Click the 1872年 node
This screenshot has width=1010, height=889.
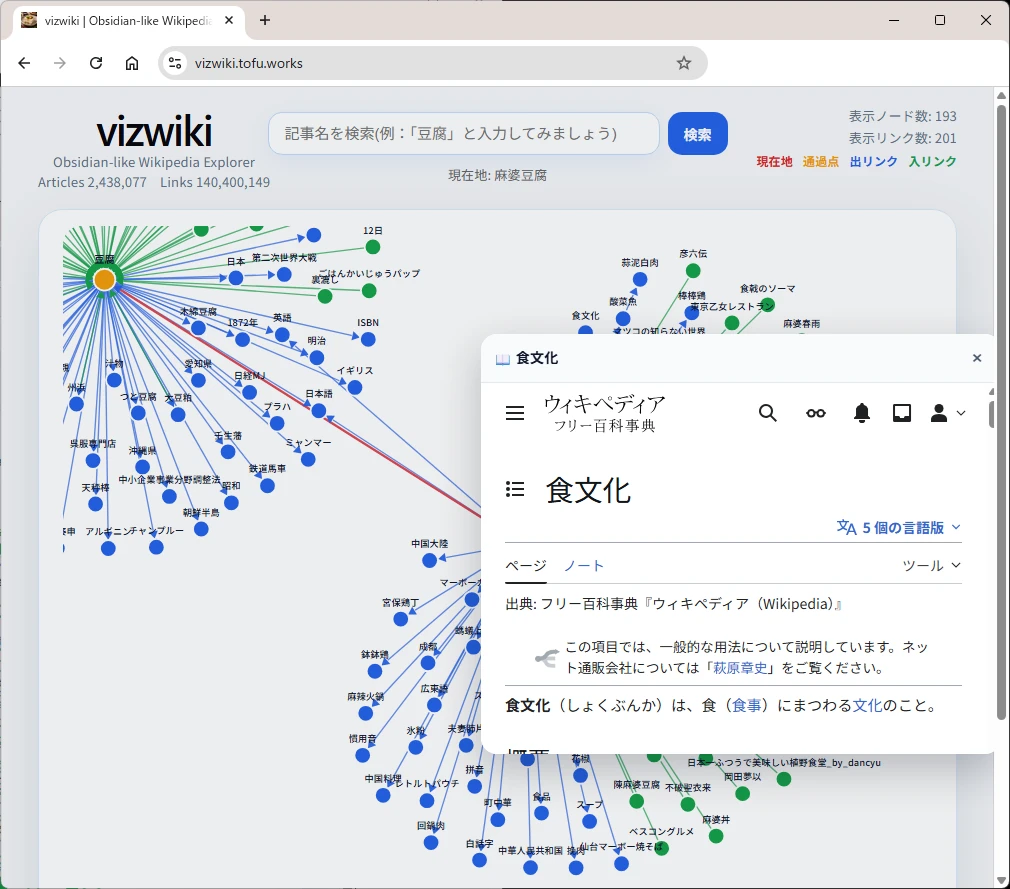pos(242,339)
